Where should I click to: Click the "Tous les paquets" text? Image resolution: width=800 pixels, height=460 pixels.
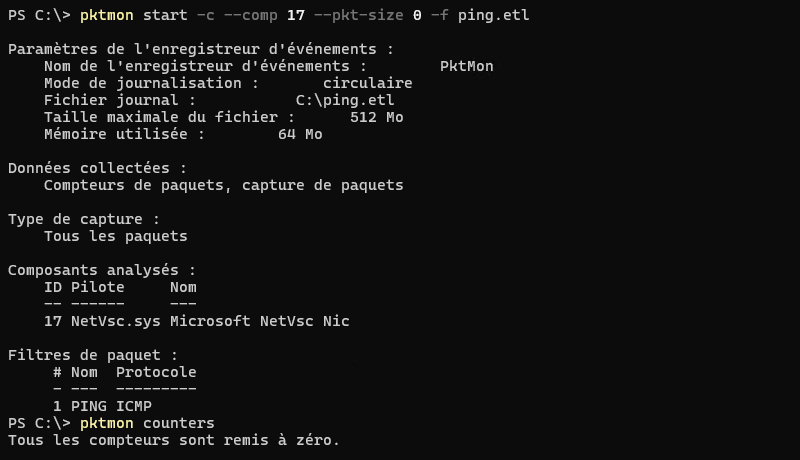coord(115,236)
